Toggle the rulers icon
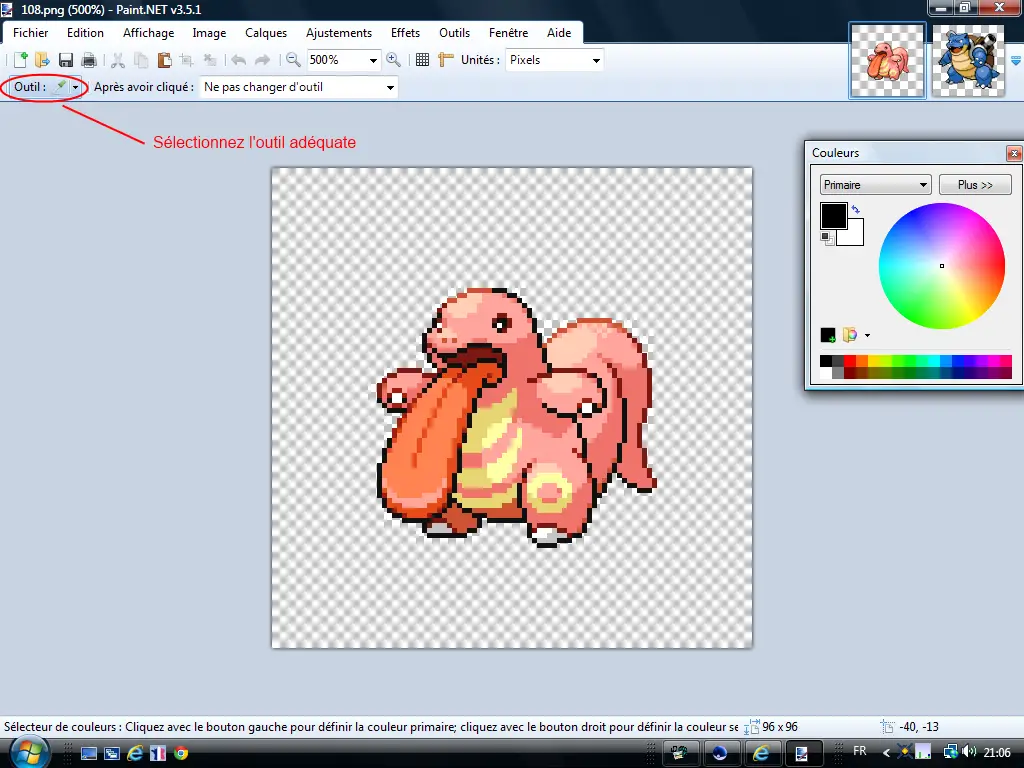This screenshot has width=1024, height=768. tap(445, 60)
